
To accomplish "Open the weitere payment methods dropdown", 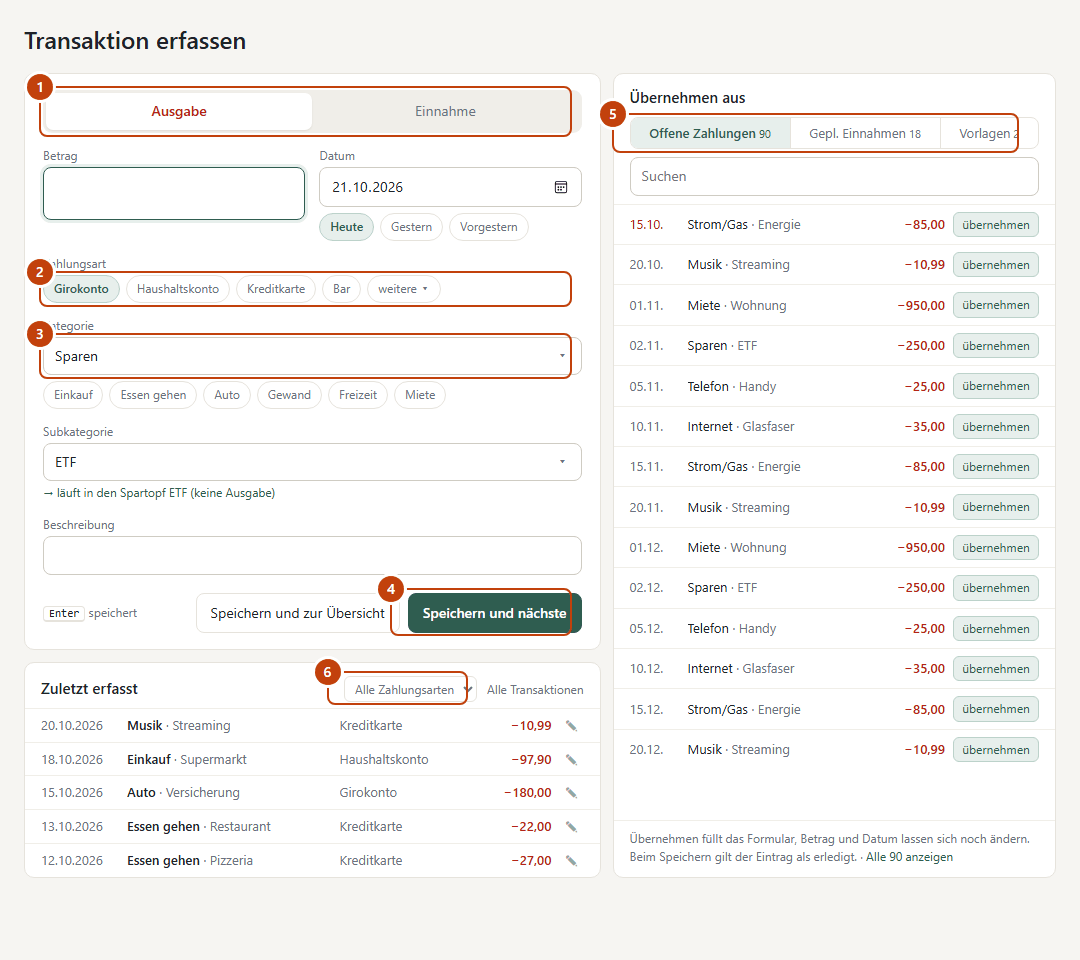I will pos(403,289).
